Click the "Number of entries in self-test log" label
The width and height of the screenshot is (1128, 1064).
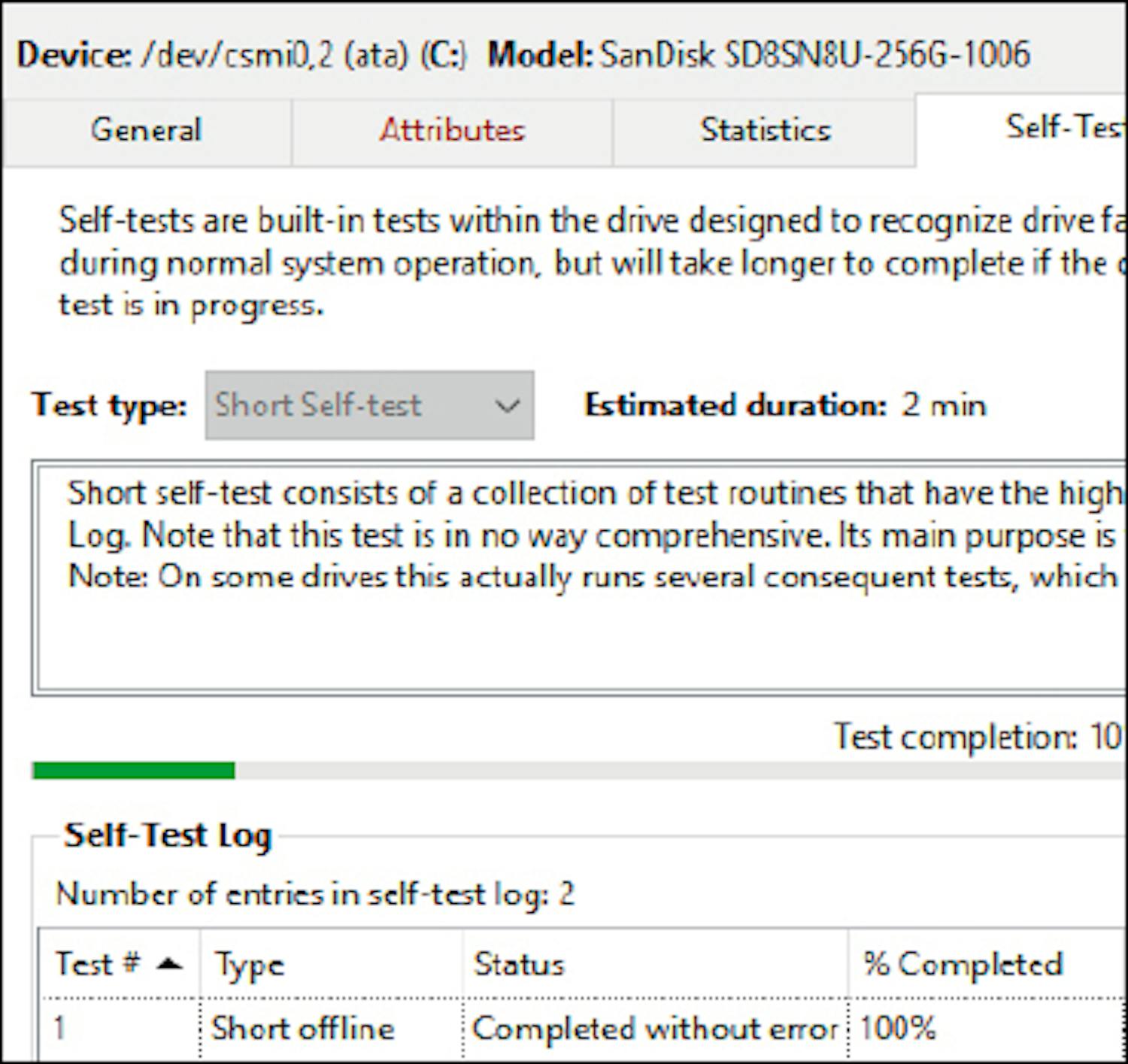coord(314,894)
